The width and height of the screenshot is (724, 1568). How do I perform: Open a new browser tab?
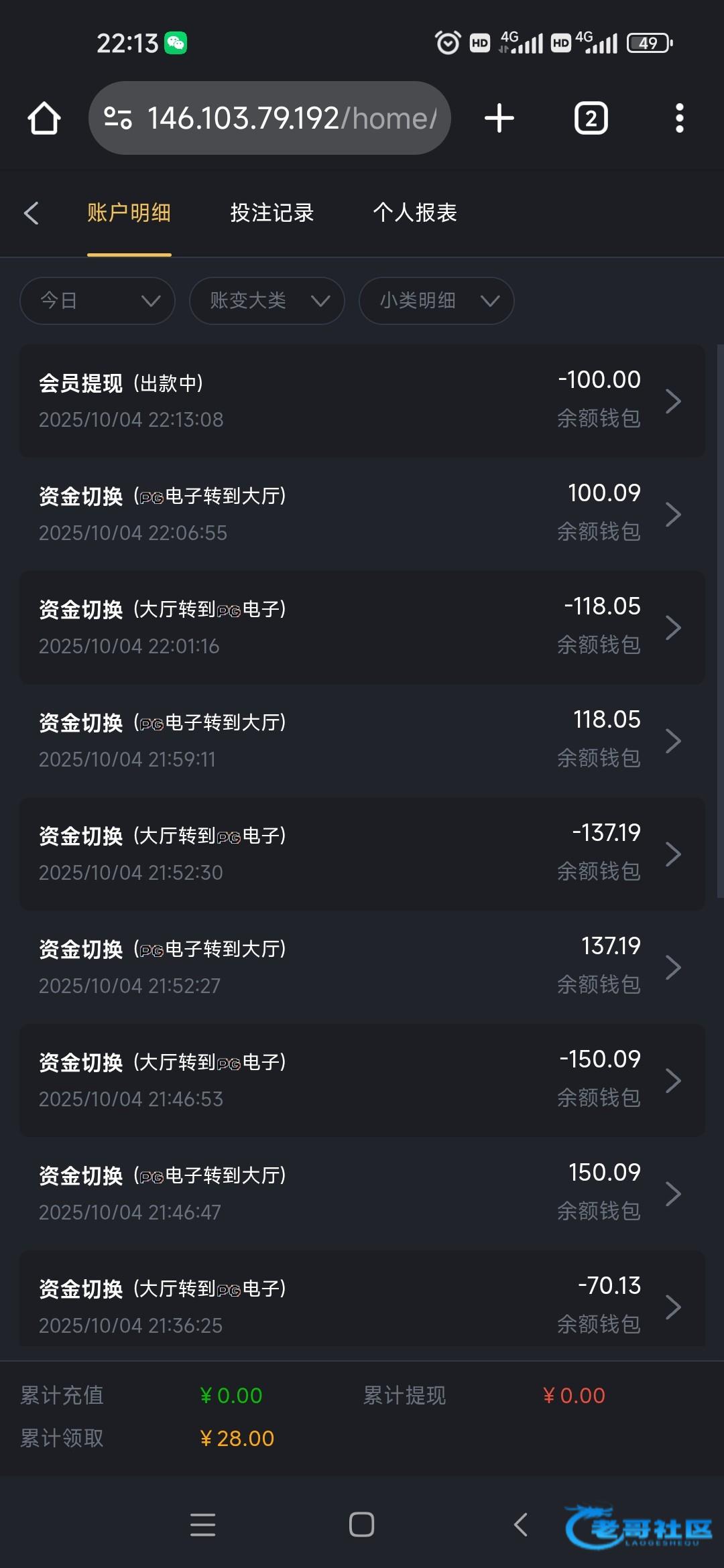[499, 119]
